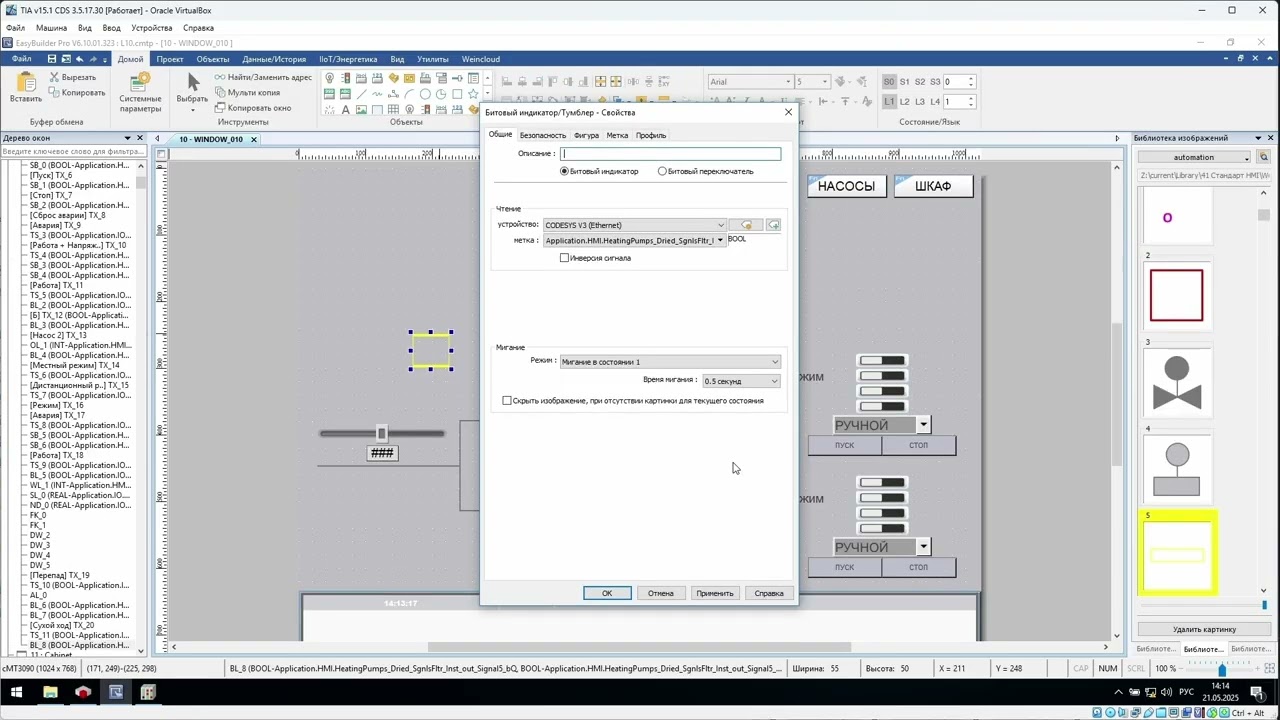Open the Arial font dropdown

[750, 82]
